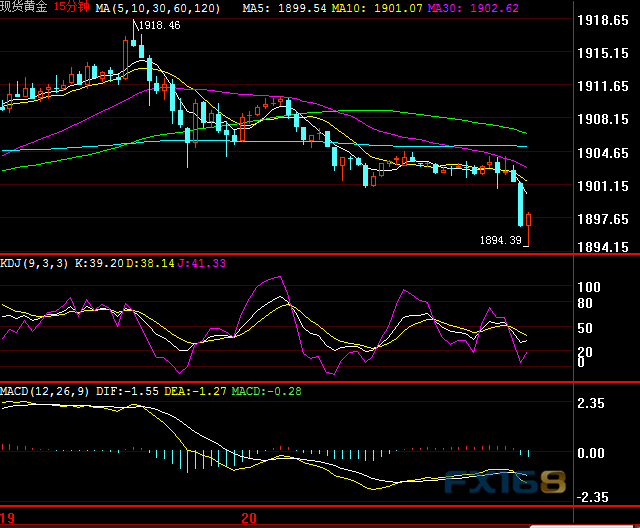The image size is (640, 528).
Task: Click date marker 20 on time axis
Action: [250, 518]
